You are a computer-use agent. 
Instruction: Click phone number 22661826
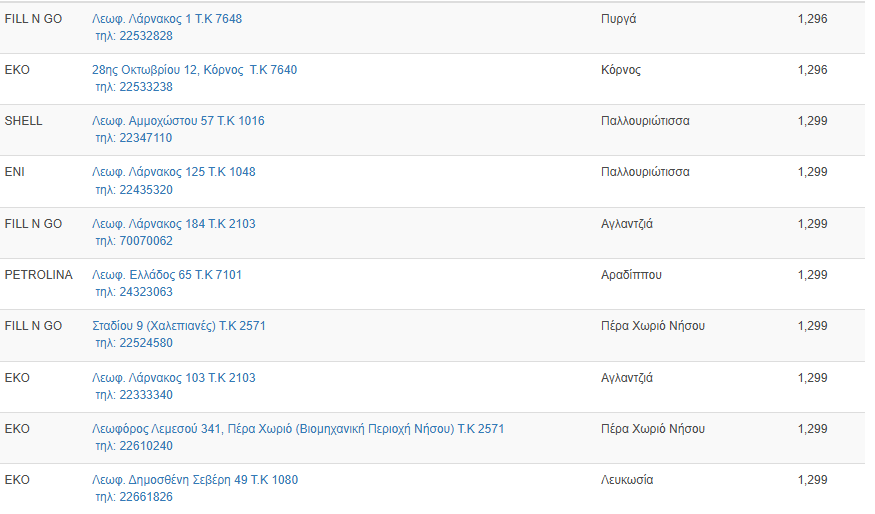pyautogui.click(x=134, y=497)
